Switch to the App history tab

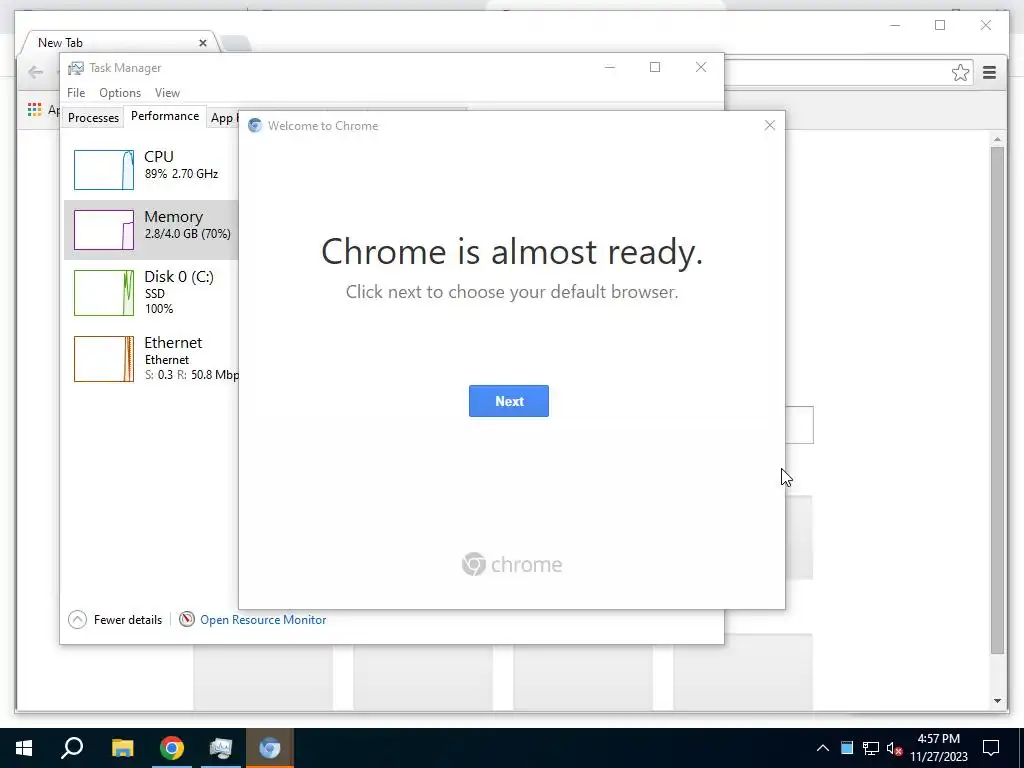pyautogui.click(x=223, y=118)
